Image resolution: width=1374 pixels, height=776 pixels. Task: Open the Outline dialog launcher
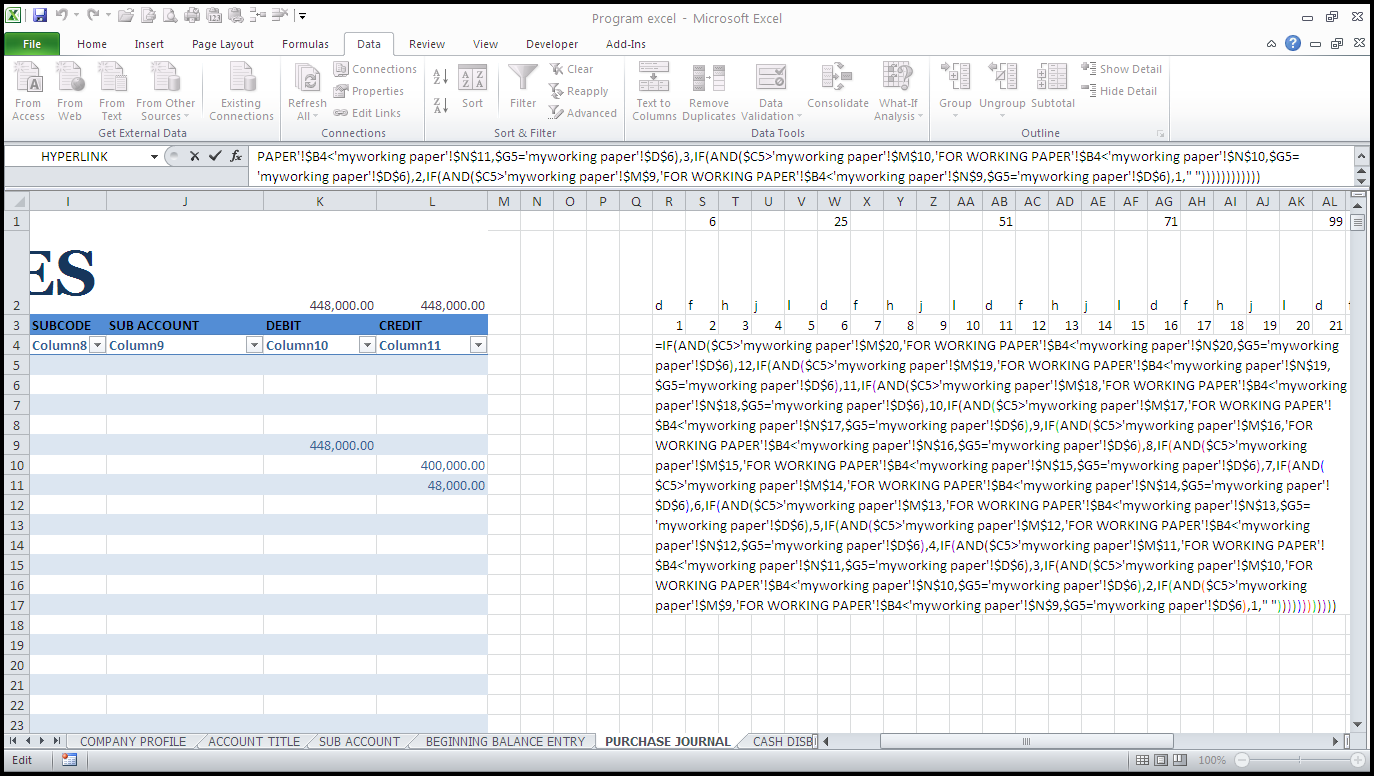[x=1161, y=133]
